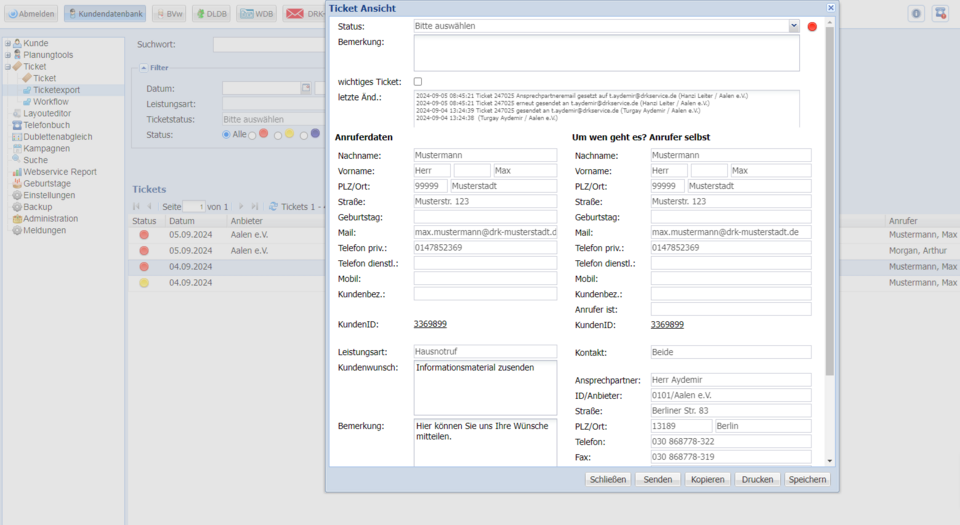This screenshot has width=960, height=525.
Task: Click the Suchwort search field
Action: [269, 44]
